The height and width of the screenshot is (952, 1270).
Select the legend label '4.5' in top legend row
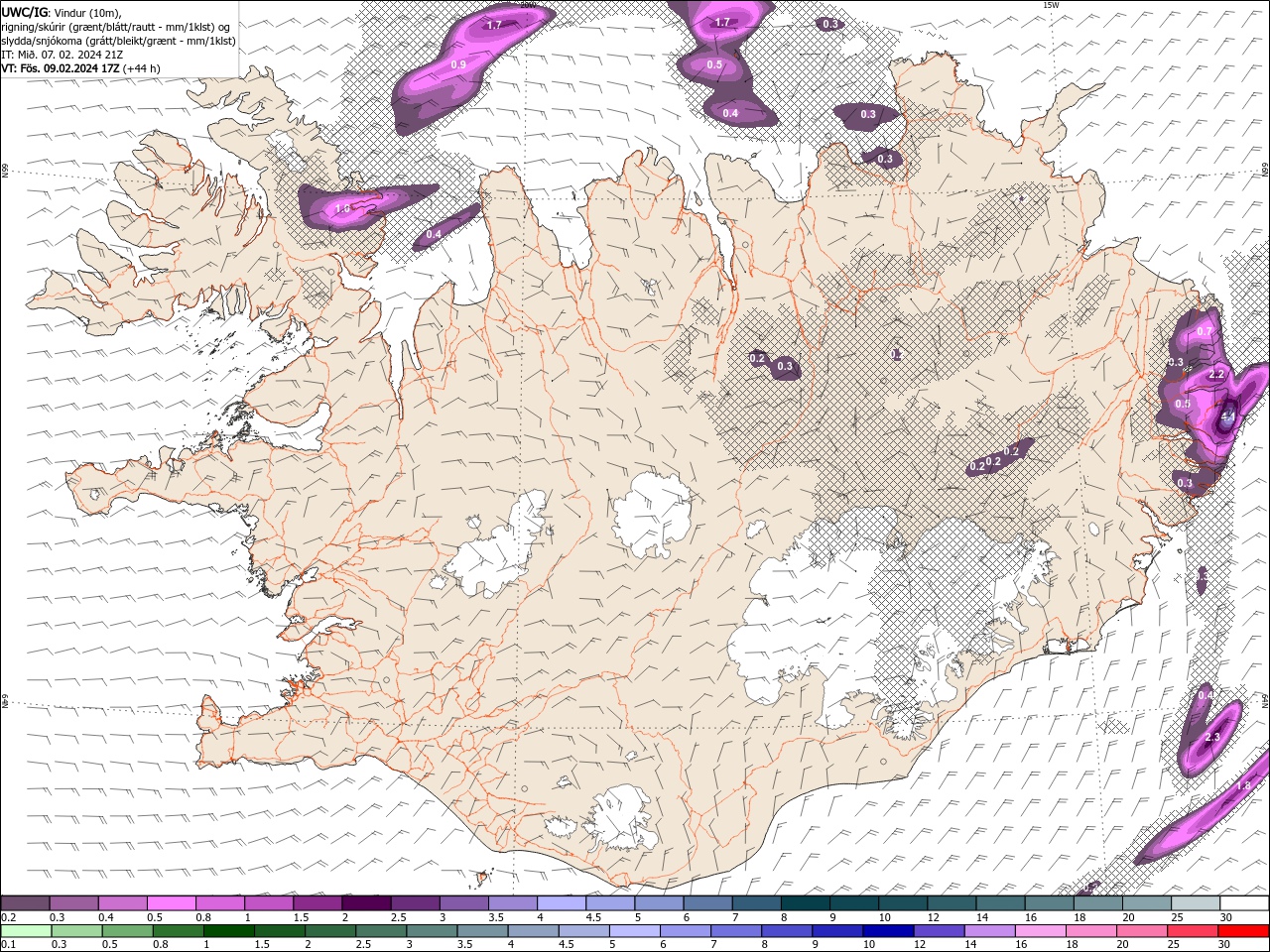tap(593, 917)
